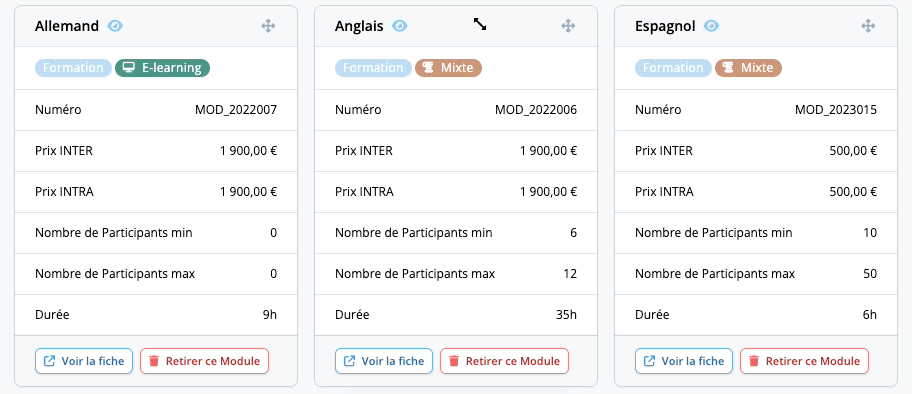Open Voir la fiche for Anglais
This screenshot has height=394, width=912.
pos(384,361)
